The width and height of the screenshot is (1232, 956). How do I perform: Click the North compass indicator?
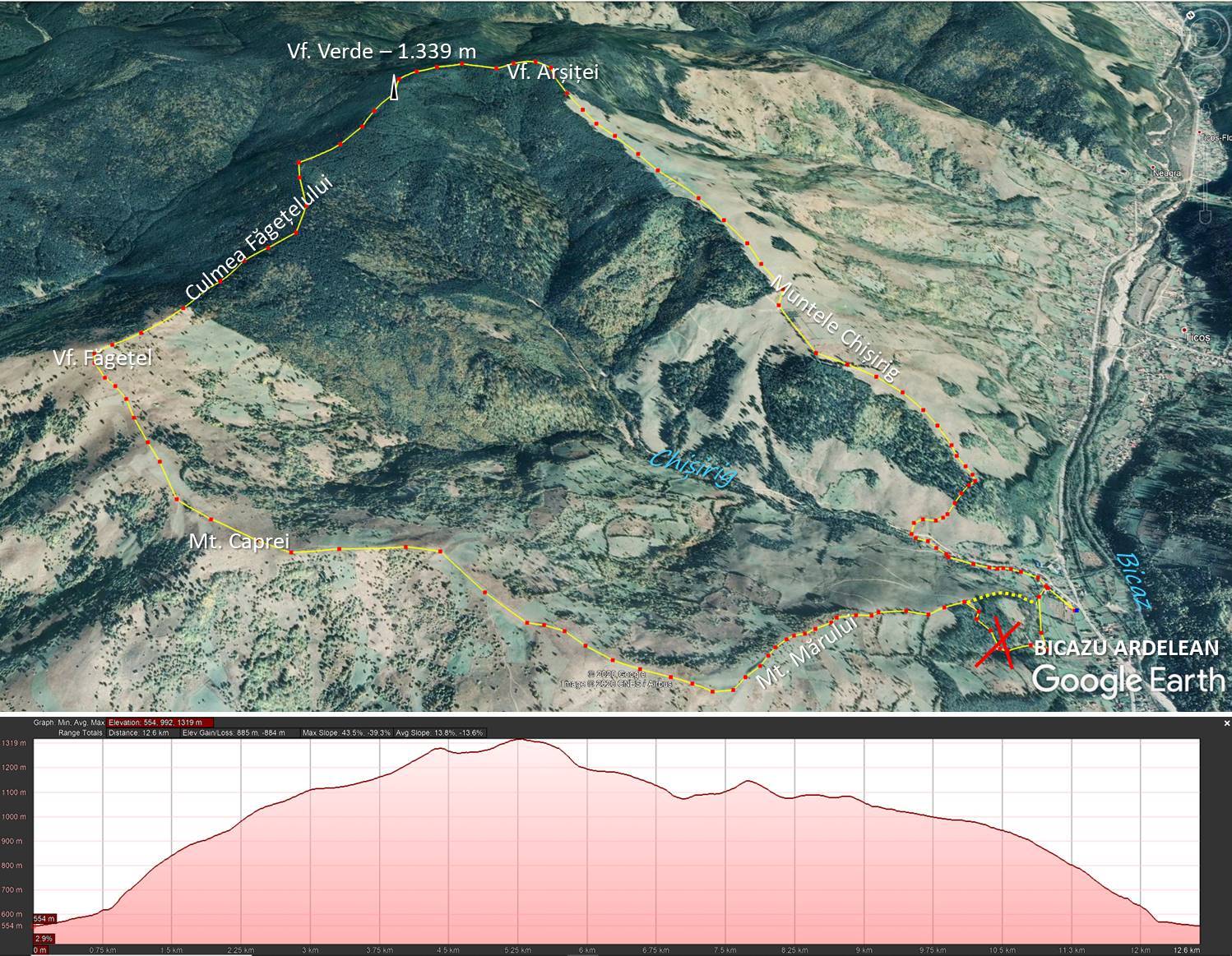[x=1192, y=16]
